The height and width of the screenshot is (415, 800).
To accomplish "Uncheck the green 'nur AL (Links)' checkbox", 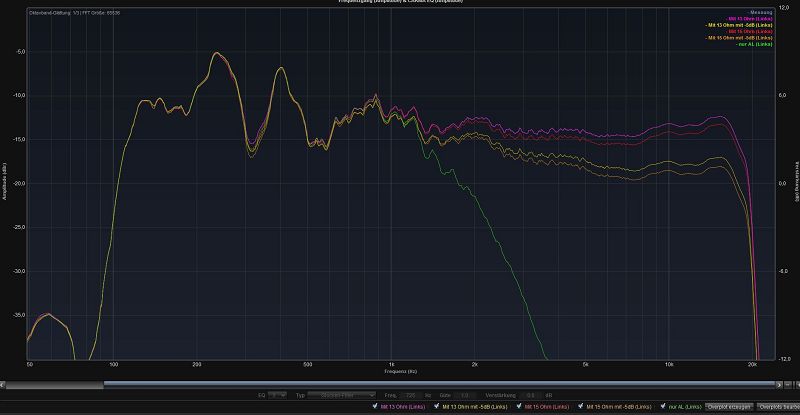I will 663,406.
